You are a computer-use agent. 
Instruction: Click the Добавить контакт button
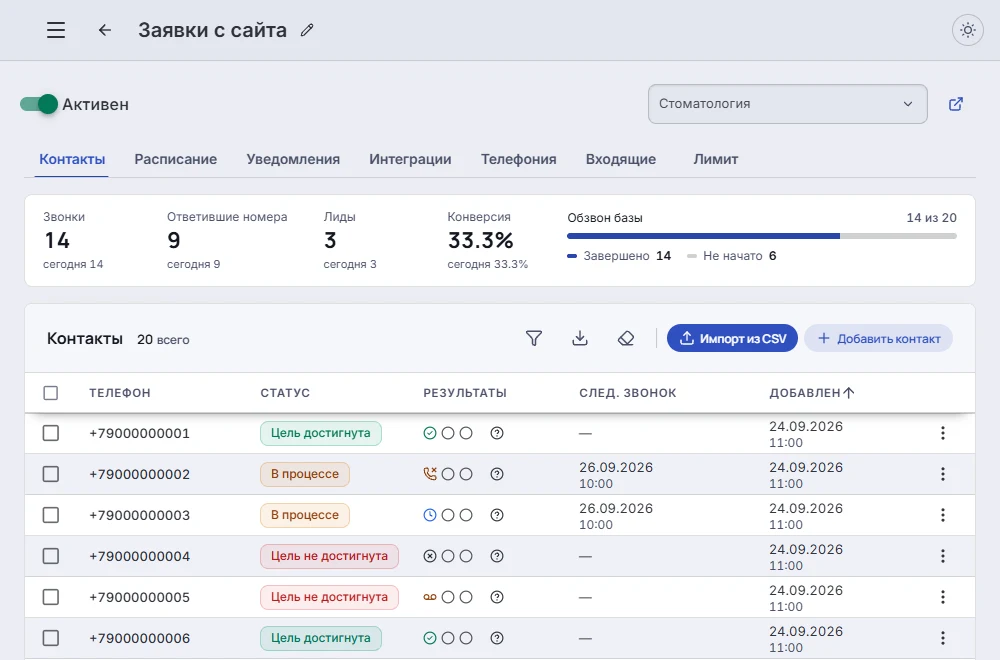[x=878, y=338]
